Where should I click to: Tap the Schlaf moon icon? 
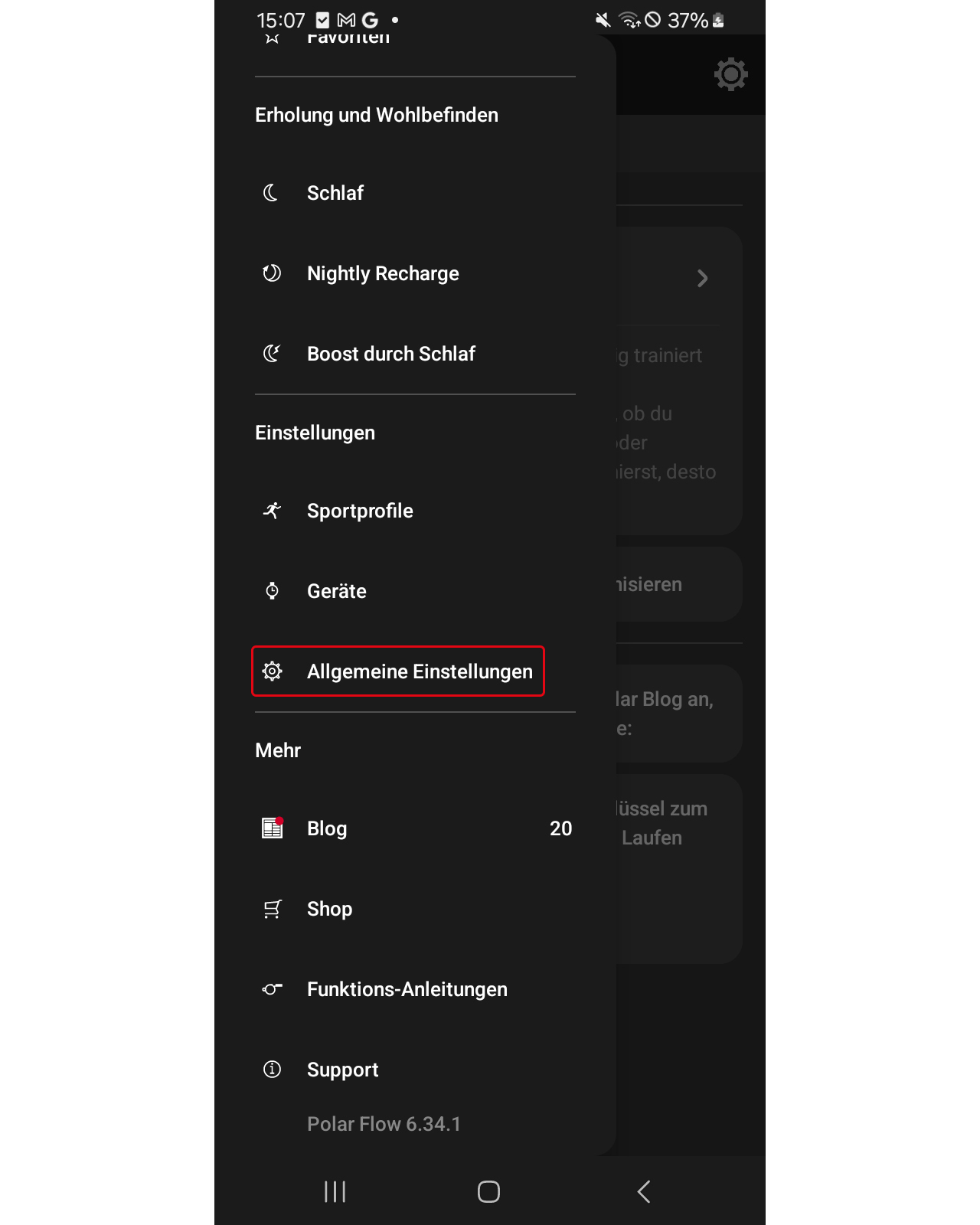point(271,193)
